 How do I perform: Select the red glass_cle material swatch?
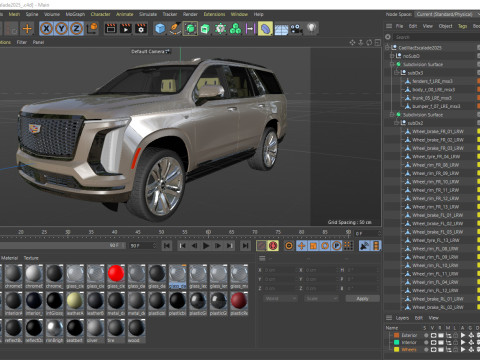116,273
